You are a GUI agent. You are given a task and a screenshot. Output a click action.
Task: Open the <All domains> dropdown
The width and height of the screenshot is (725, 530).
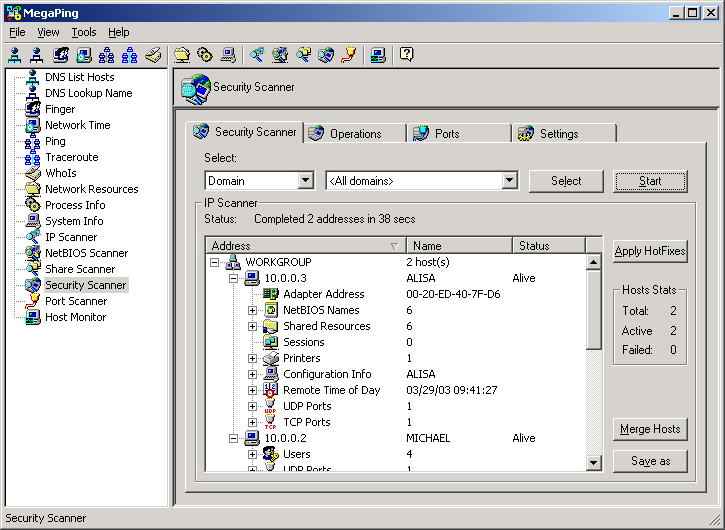tap(509, 181)
